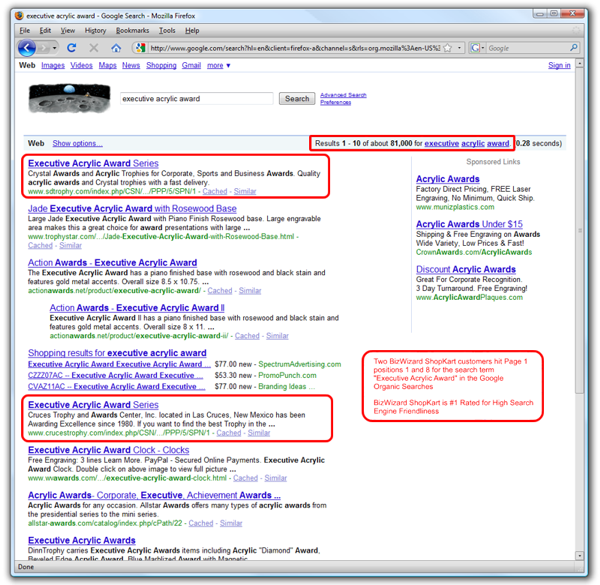This screenshot has height=585, width=600.
Task: Open the throbber activity icon at menu bar right
Action: (x=576, y=30)
